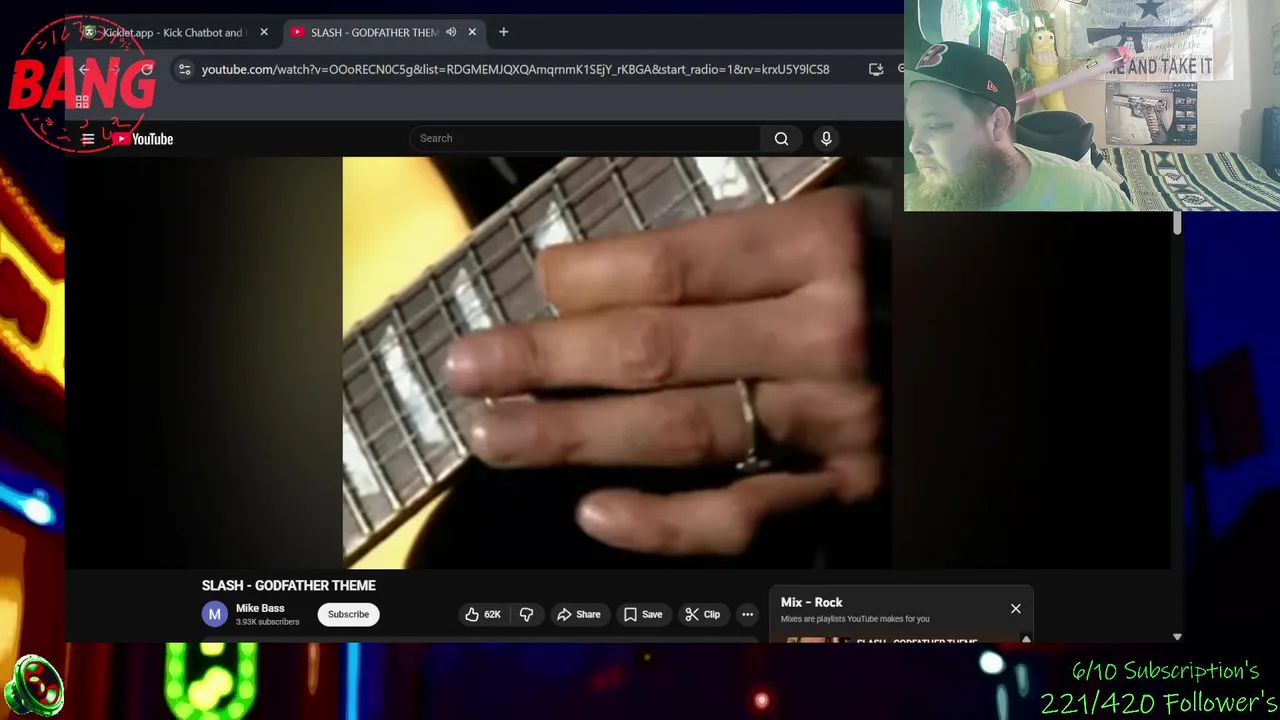Close the Kicklet.app tab
The width and height of the screenshot is (1280, 720).
(x=264, y=32)
